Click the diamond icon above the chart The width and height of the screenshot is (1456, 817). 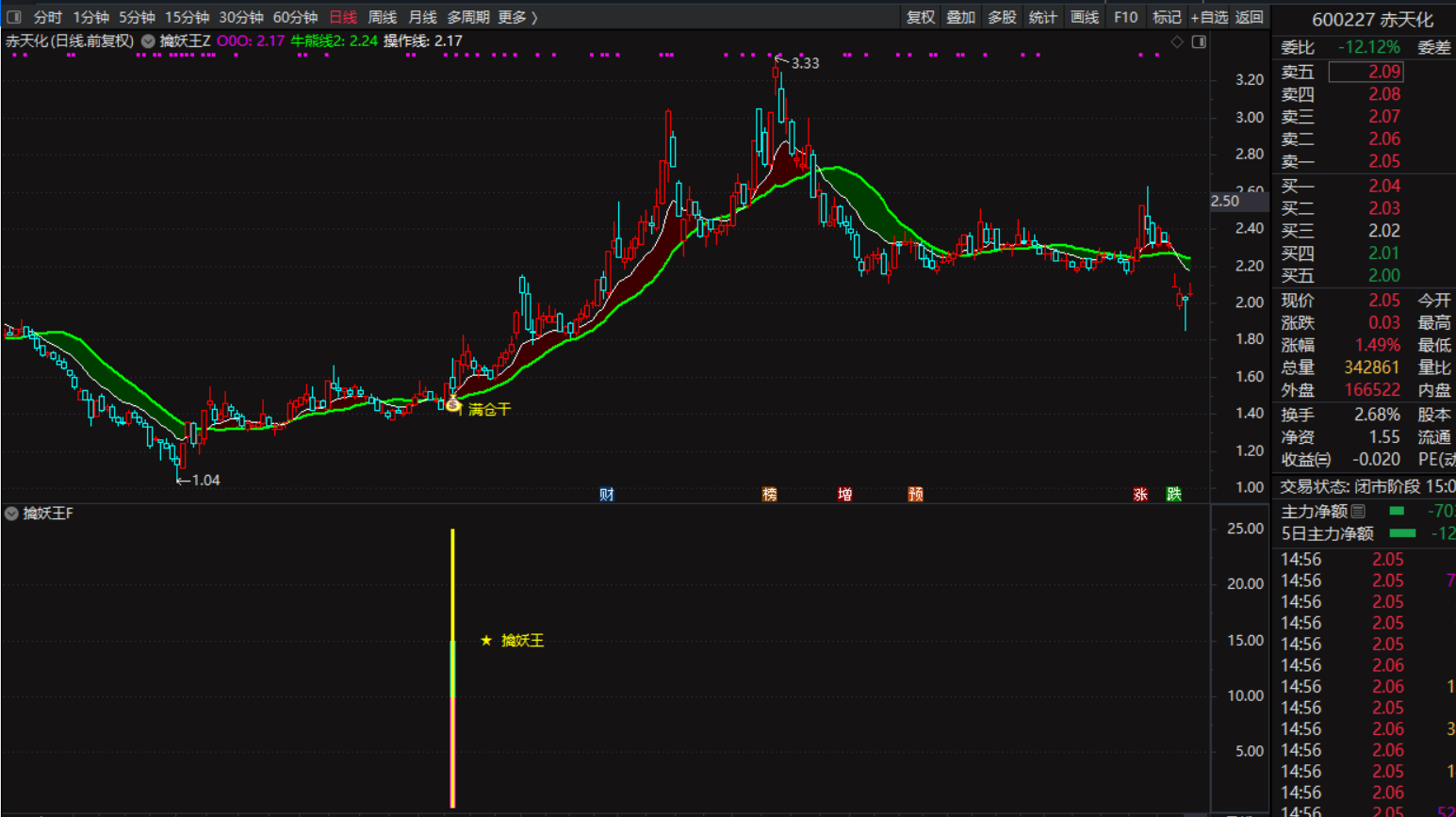1177,41
